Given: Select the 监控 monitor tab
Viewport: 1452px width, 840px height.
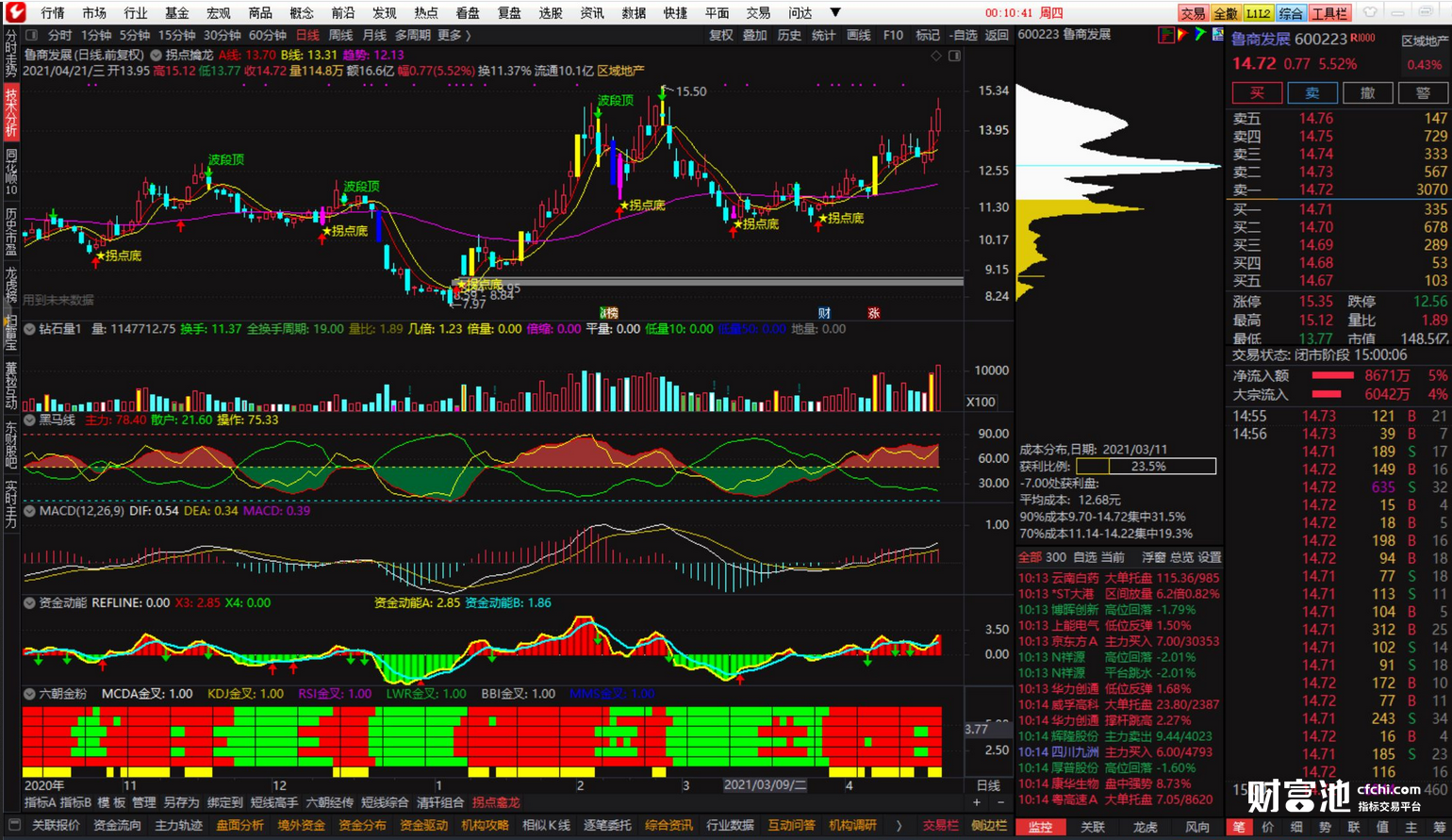Looking at the screenshot, I should (x=1040, y=827).
